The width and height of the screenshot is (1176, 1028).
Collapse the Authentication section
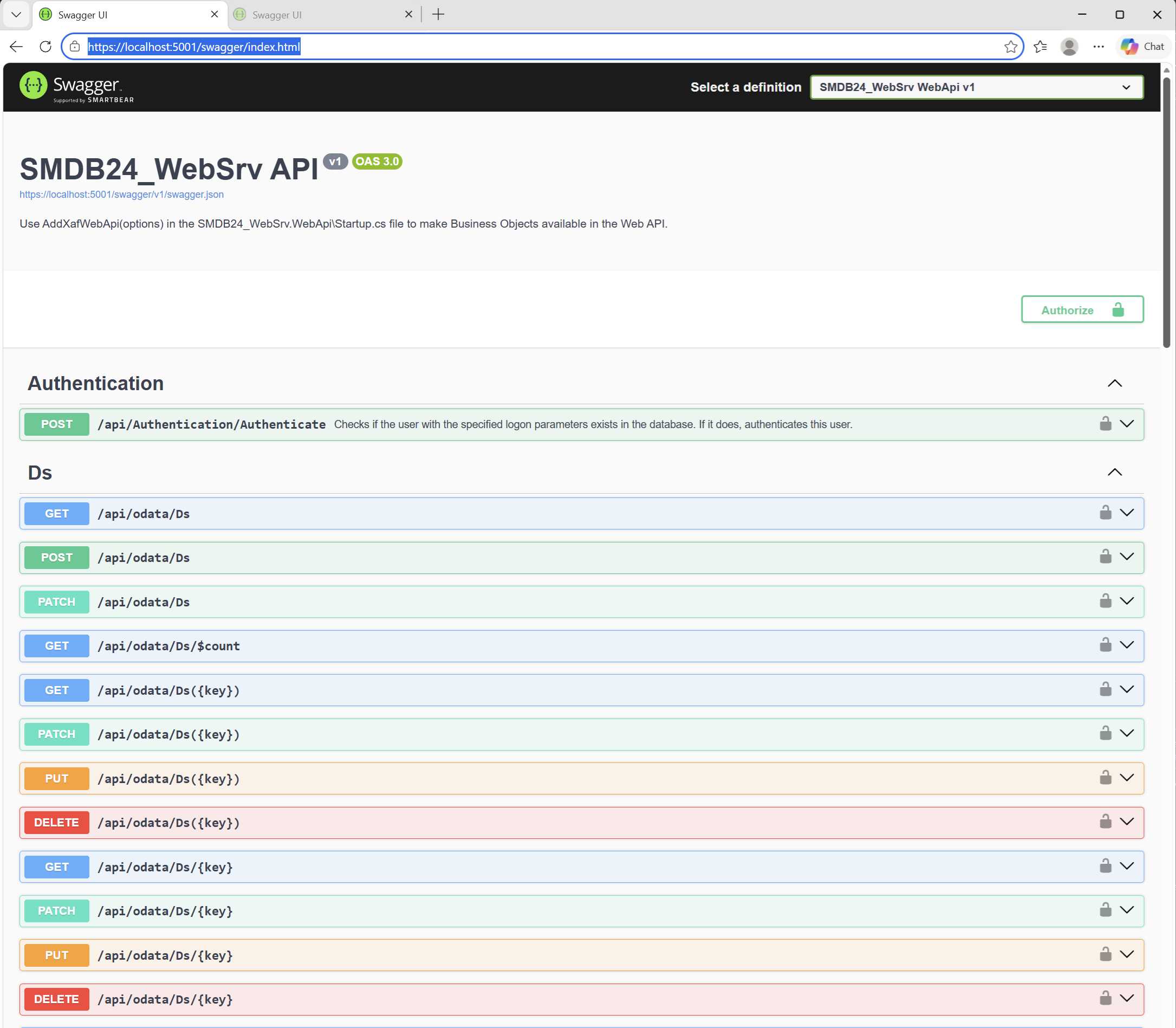[x=1115, y=383]
